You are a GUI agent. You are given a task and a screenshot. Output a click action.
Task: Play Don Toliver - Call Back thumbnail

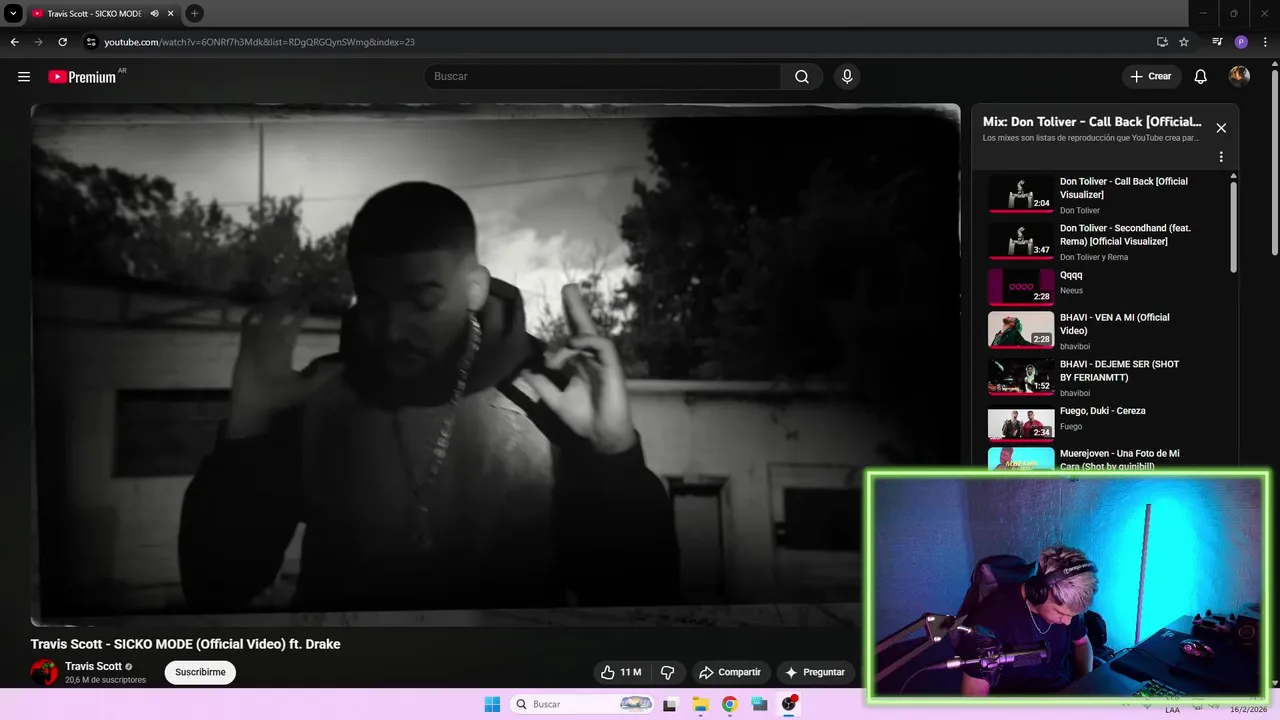[1021, 194]
